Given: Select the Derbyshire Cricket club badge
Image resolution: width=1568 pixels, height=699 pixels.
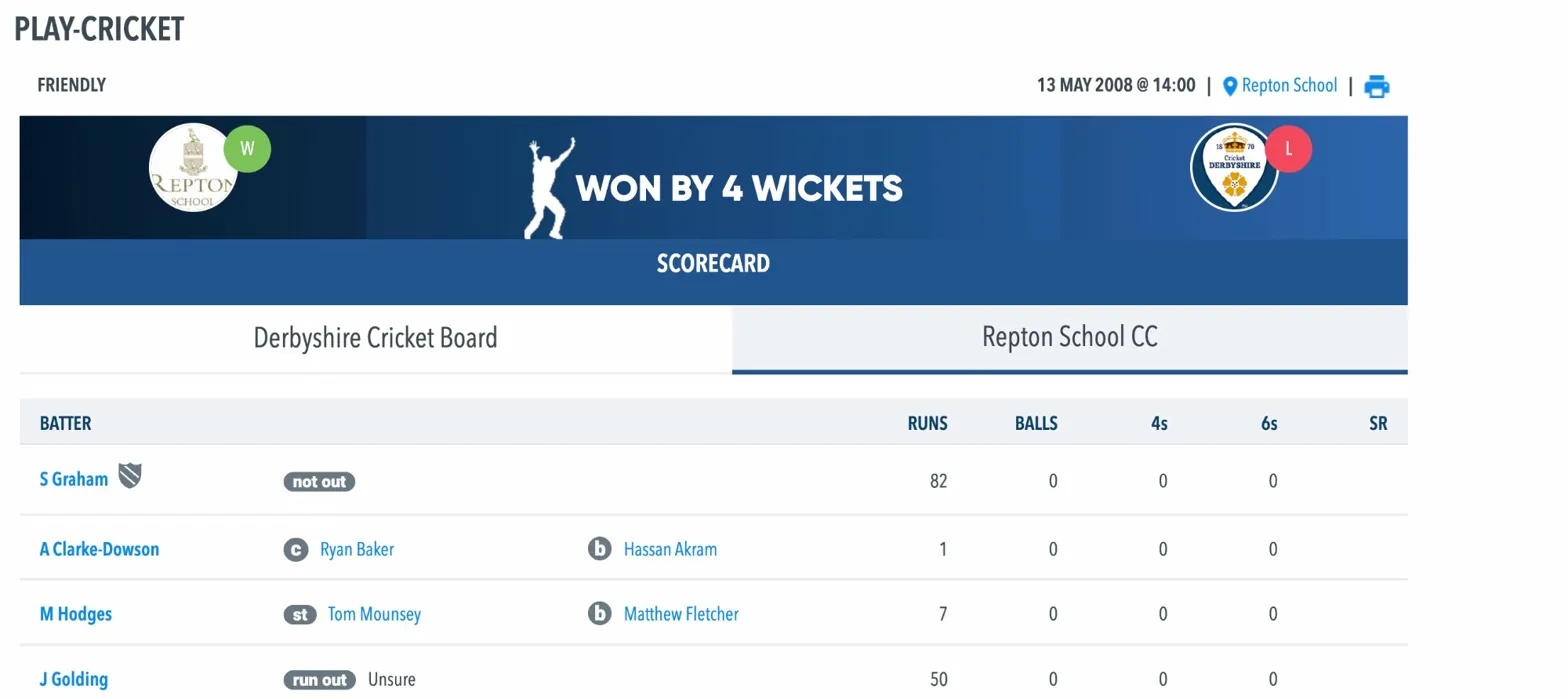Looking at the screenshot, I should click(x=1235, y=166).
